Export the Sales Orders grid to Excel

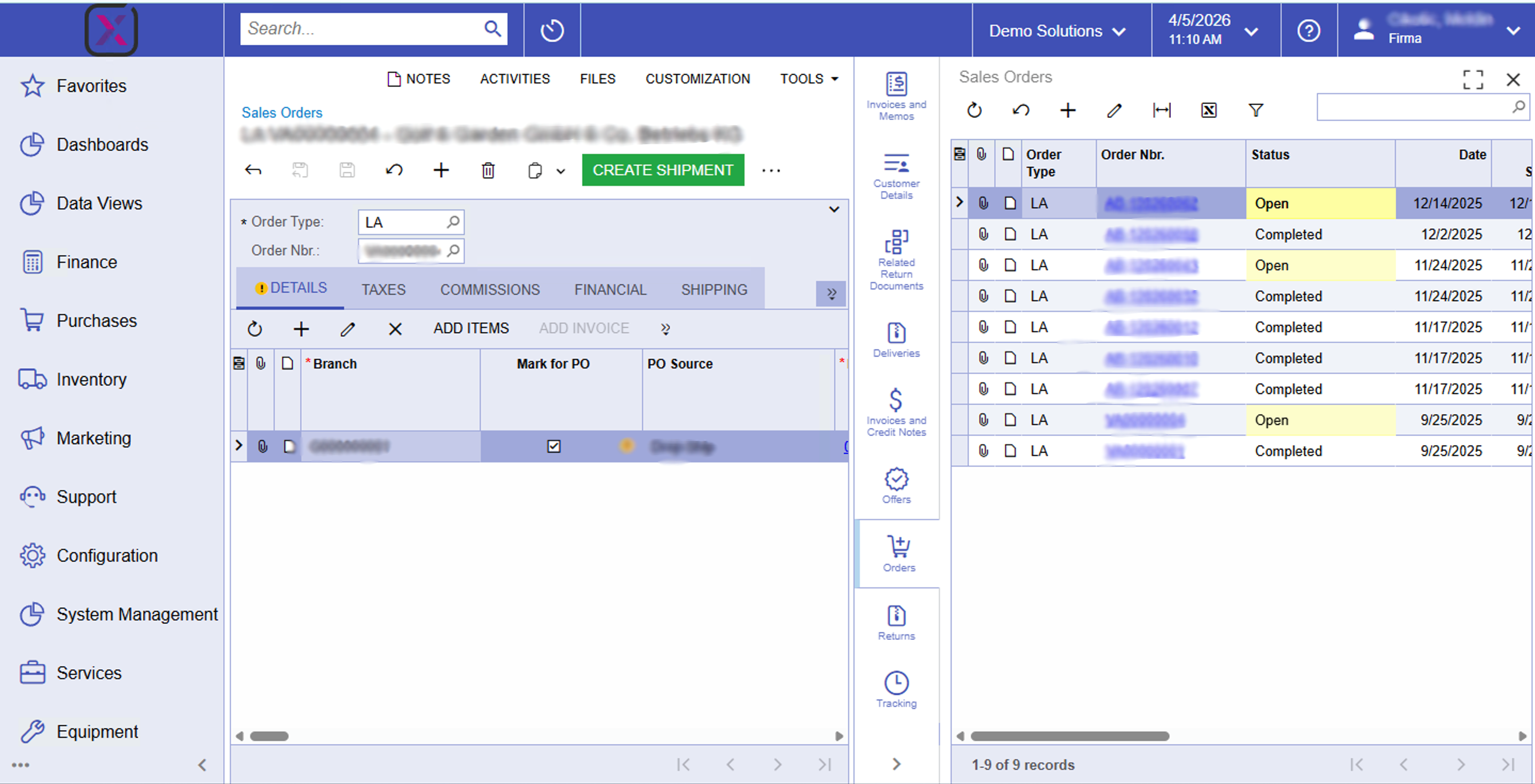click(x=1209, y=110)
